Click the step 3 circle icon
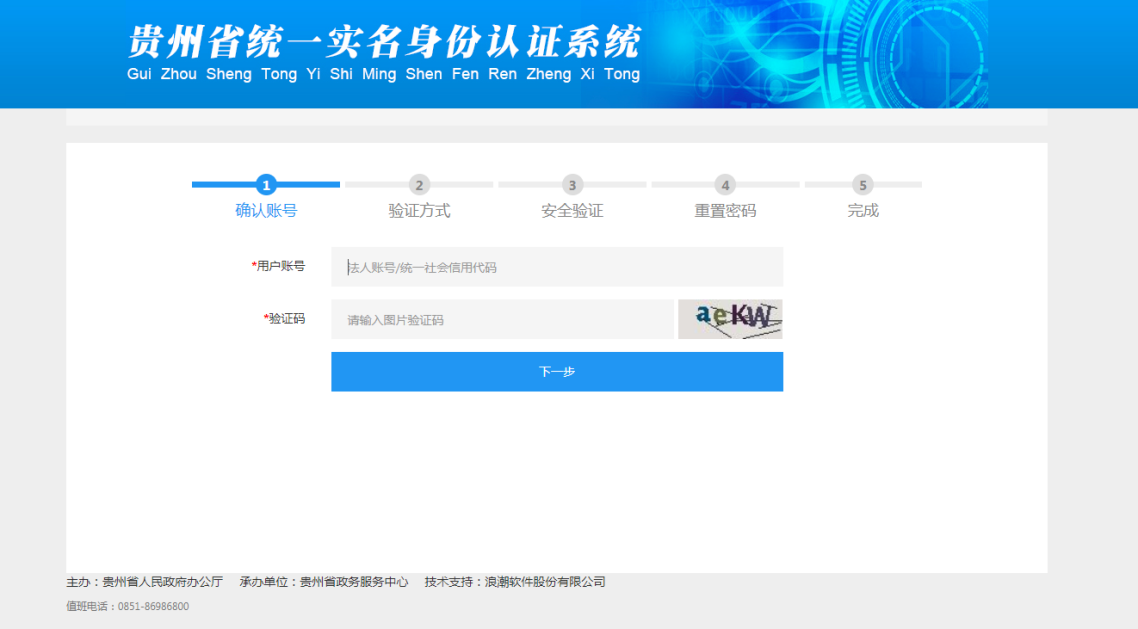1138x629 pixels. tap(572, 185)
